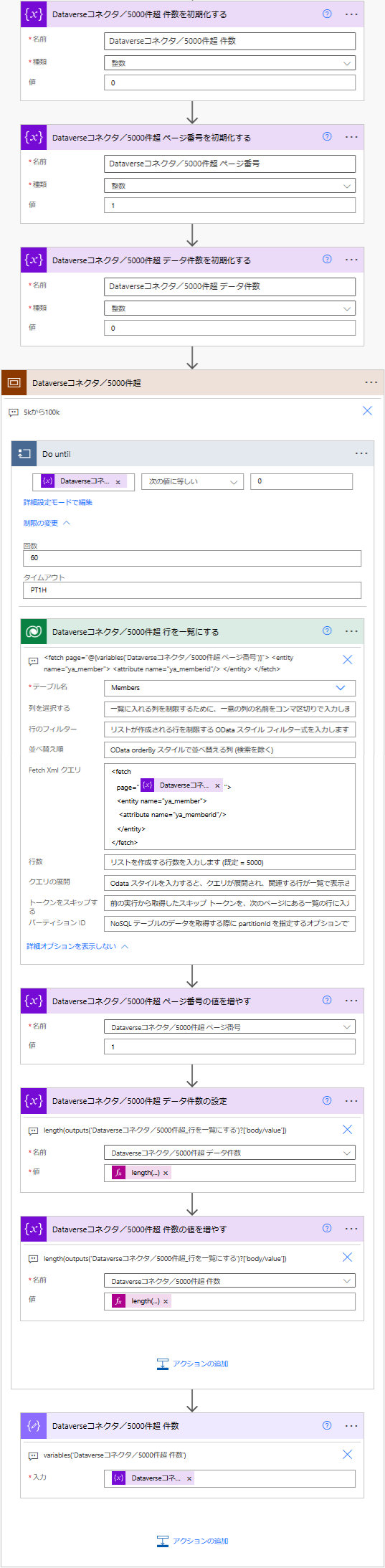The width and height of the screenshot is (385, 1568).
Task: Open help for ページ番号の値を増やす action
Action: point(327,1000)
